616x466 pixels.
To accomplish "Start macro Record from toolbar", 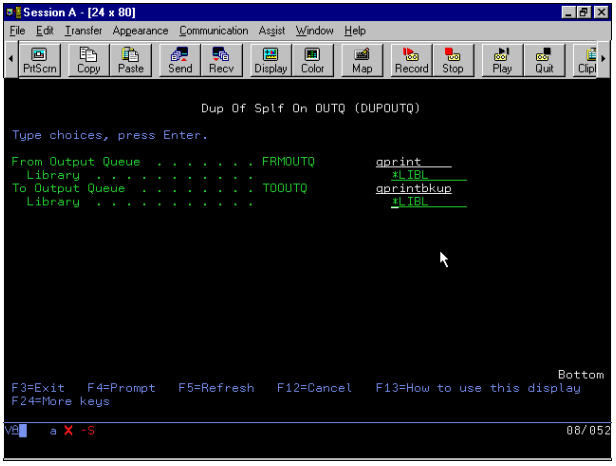I will pos(411,60).
